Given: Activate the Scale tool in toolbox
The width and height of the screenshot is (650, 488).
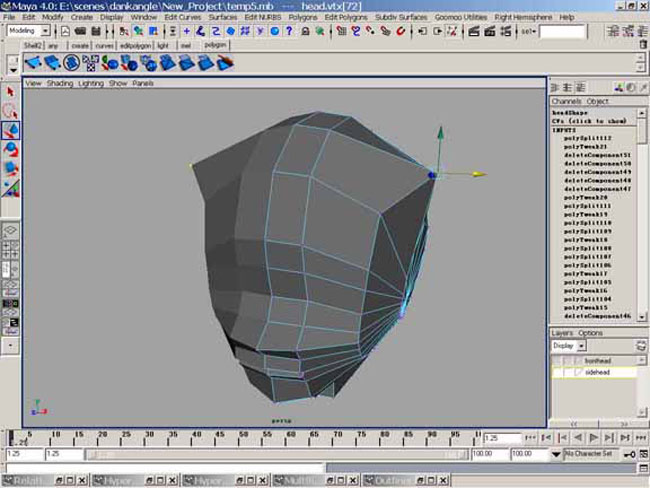Looking at the screenshot, I should 10,168.
